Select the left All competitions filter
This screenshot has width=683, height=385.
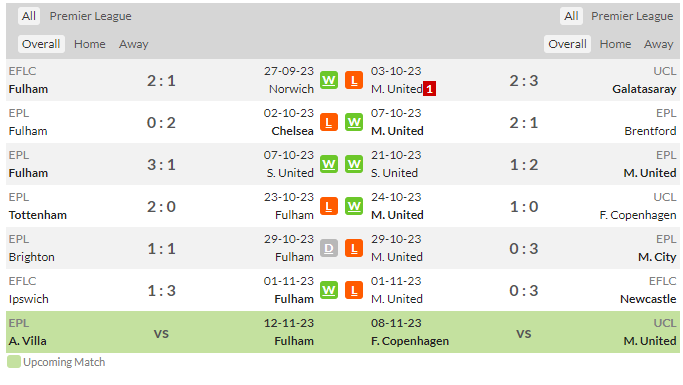pyautogui.click(x=29, y=16)
